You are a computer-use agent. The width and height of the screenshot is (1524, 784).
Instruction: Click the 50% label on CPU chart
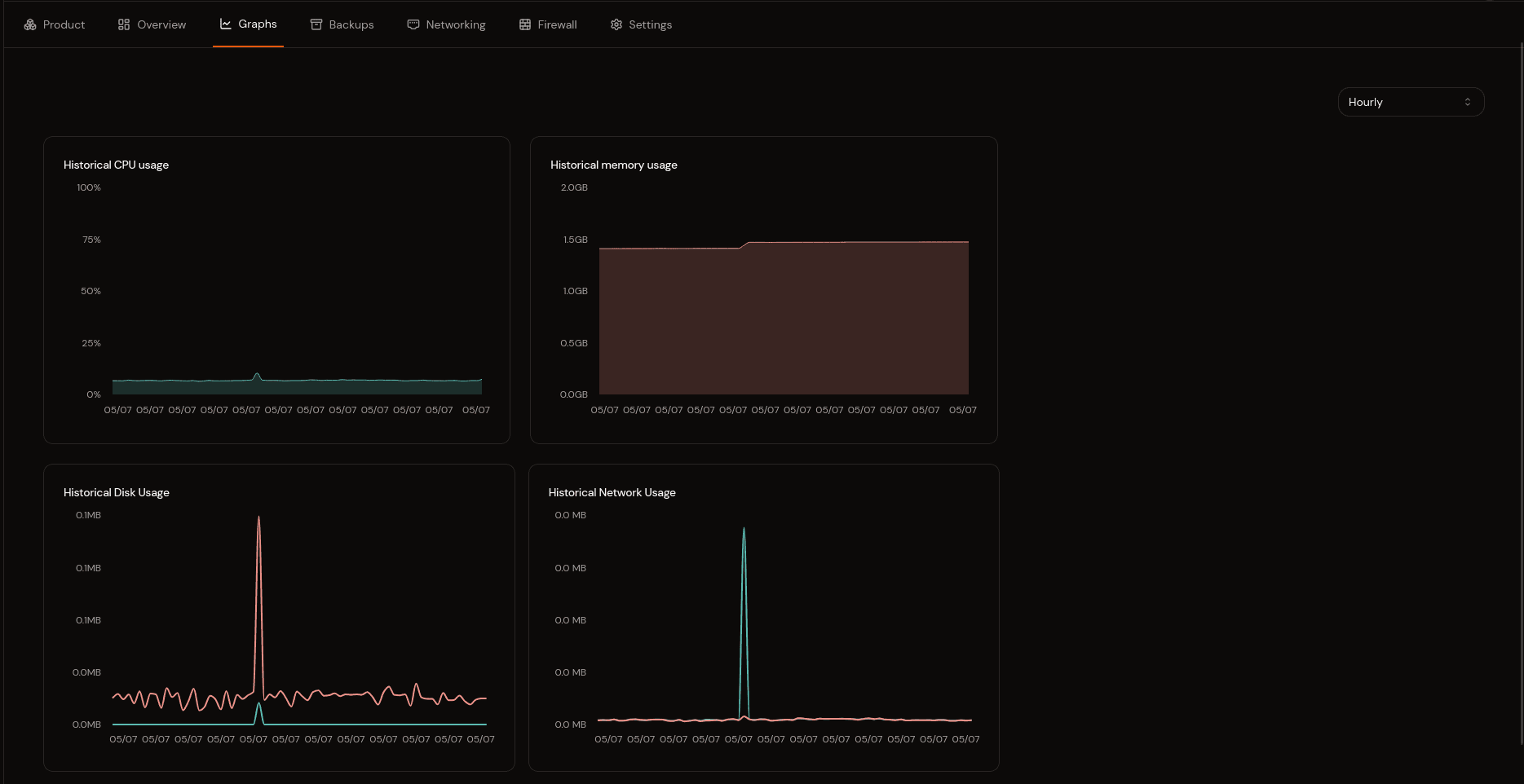click(91, 291)
